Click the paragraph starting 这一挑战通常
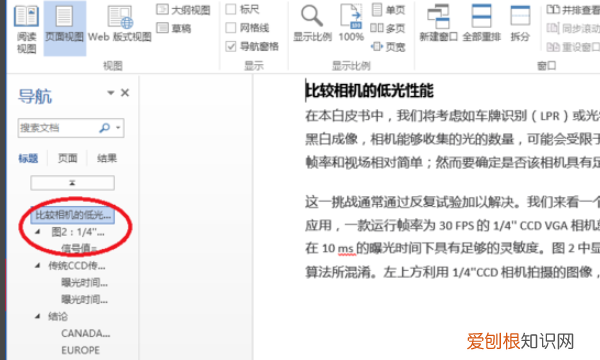Screen dimensions: 600x360 [452, 237]
